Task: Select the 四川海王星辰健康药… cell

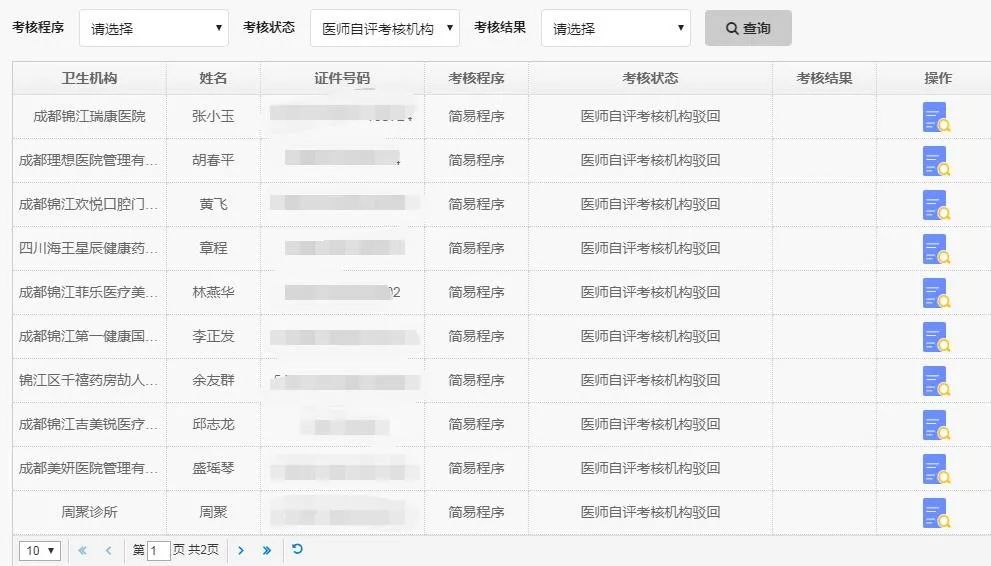Action: click(89, 248)
